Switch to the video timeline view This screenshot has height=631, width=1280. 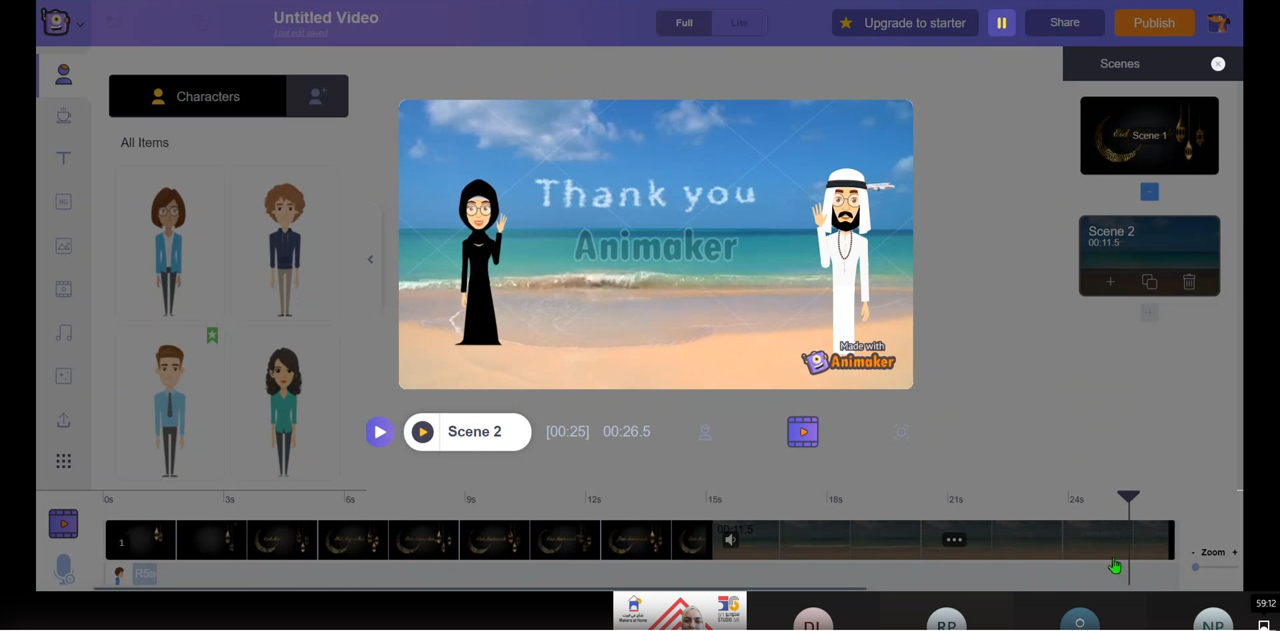[x=64, y=524]
